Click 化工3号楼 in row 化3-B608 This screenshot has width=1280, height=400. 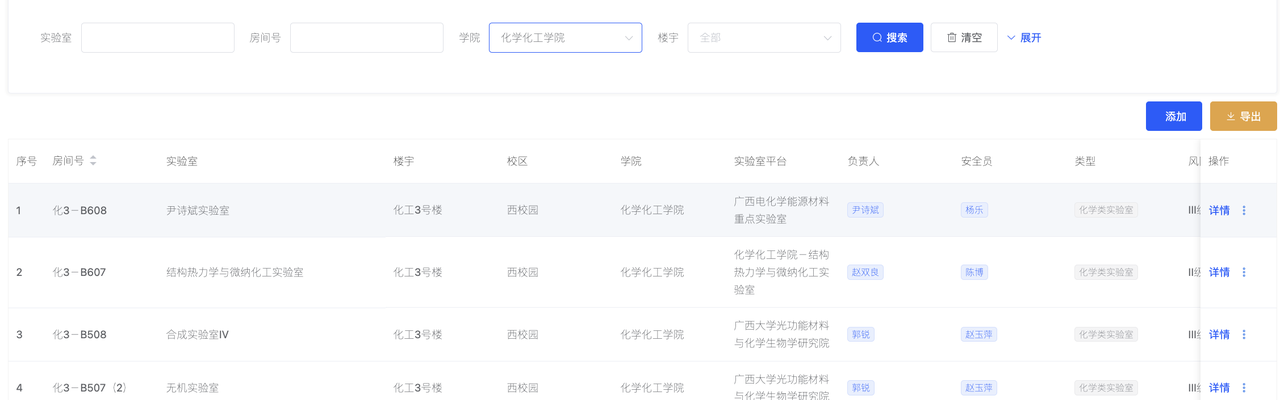click(x=418, y=210)
